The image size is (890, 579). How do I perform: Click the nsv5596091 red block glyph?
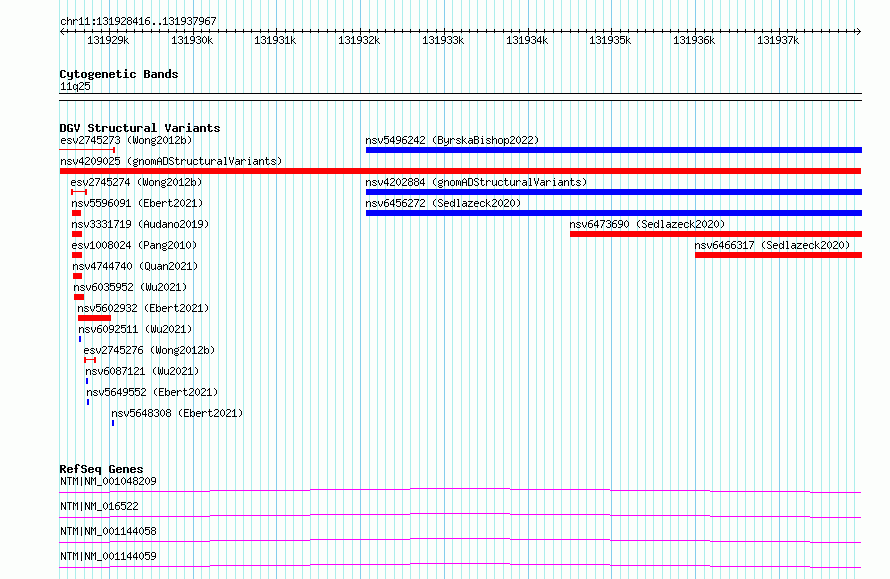tap(76, 213)
